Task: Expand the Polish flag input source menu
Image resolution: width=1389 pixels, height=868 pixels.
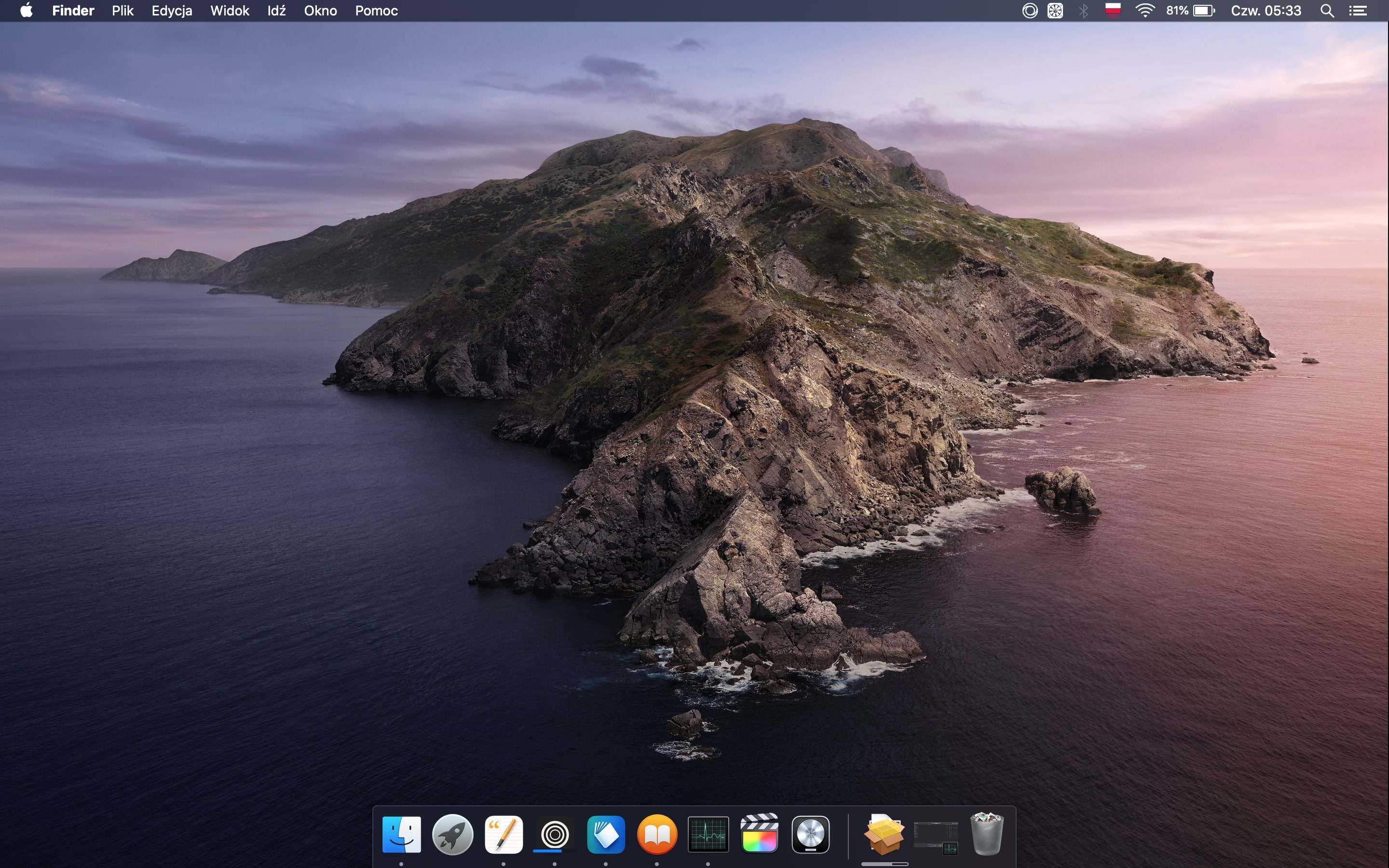Action: tap(1112, 10)
